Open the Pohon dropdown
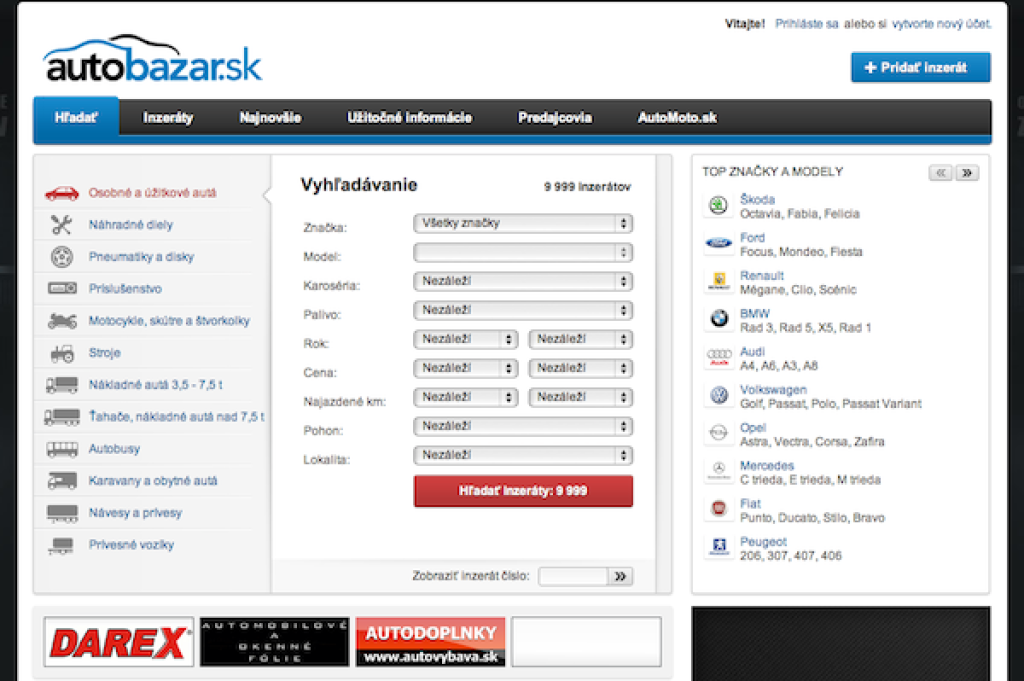The height and width of the screenshot is (681, 1024). (523, 426)
